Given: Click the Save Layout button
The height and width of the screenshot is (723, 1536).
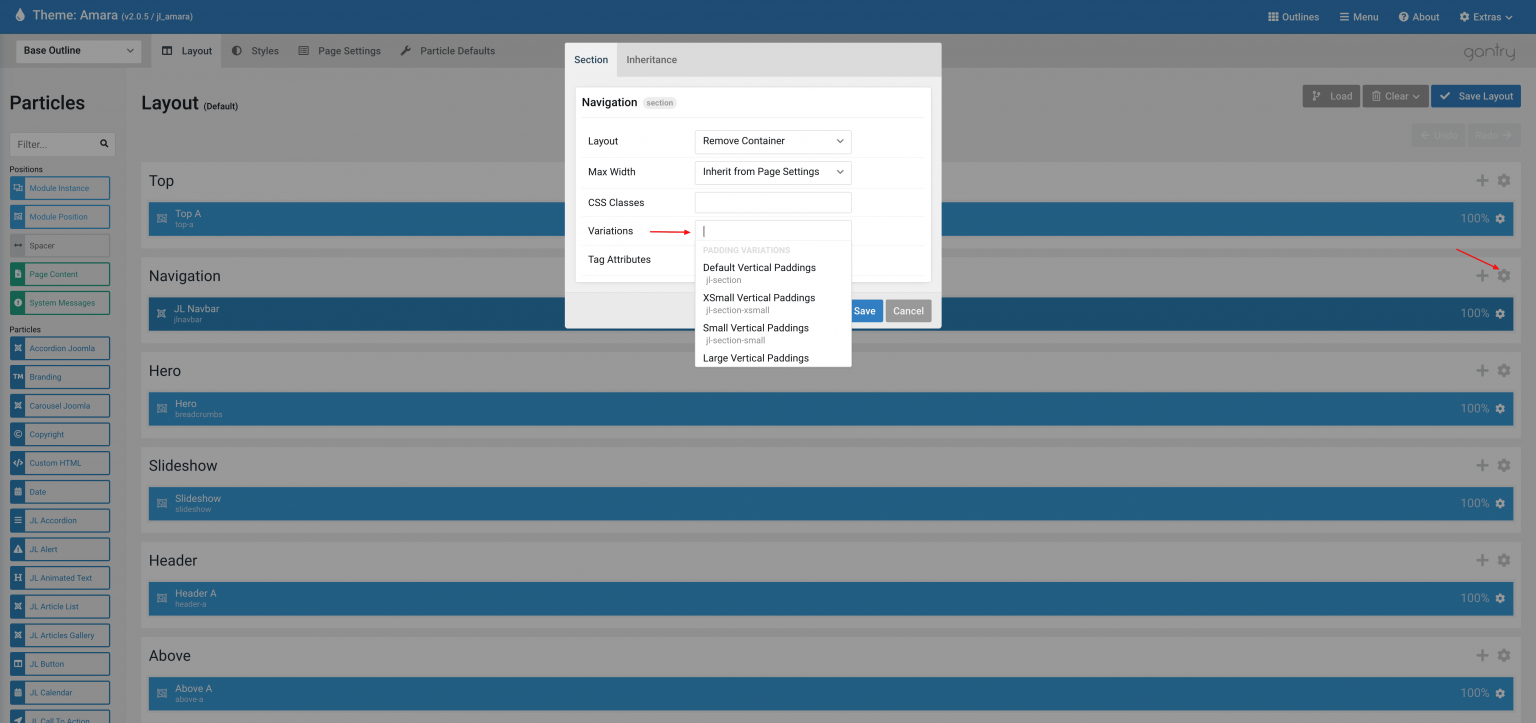Looking at the screenshot, I should pos(1475,95).
